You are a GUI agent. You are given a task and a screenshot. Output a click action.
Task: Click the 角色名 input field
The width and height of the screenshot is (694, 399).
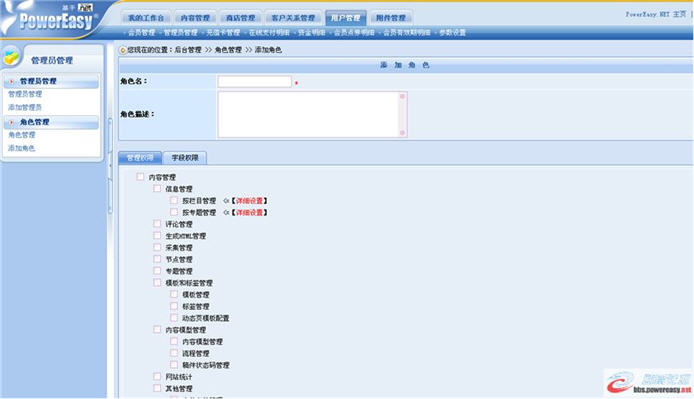pos(254,81)
